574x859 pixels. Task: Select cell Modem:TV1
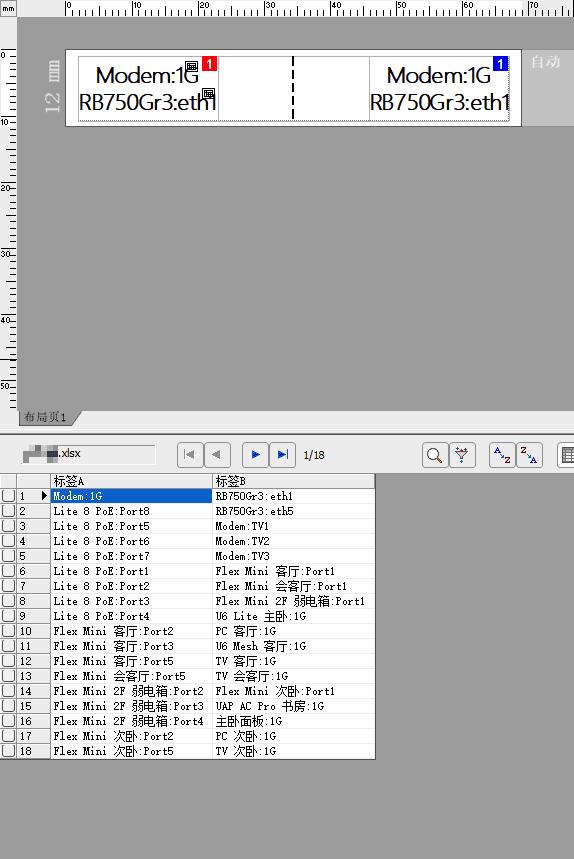tap(293, 526)
